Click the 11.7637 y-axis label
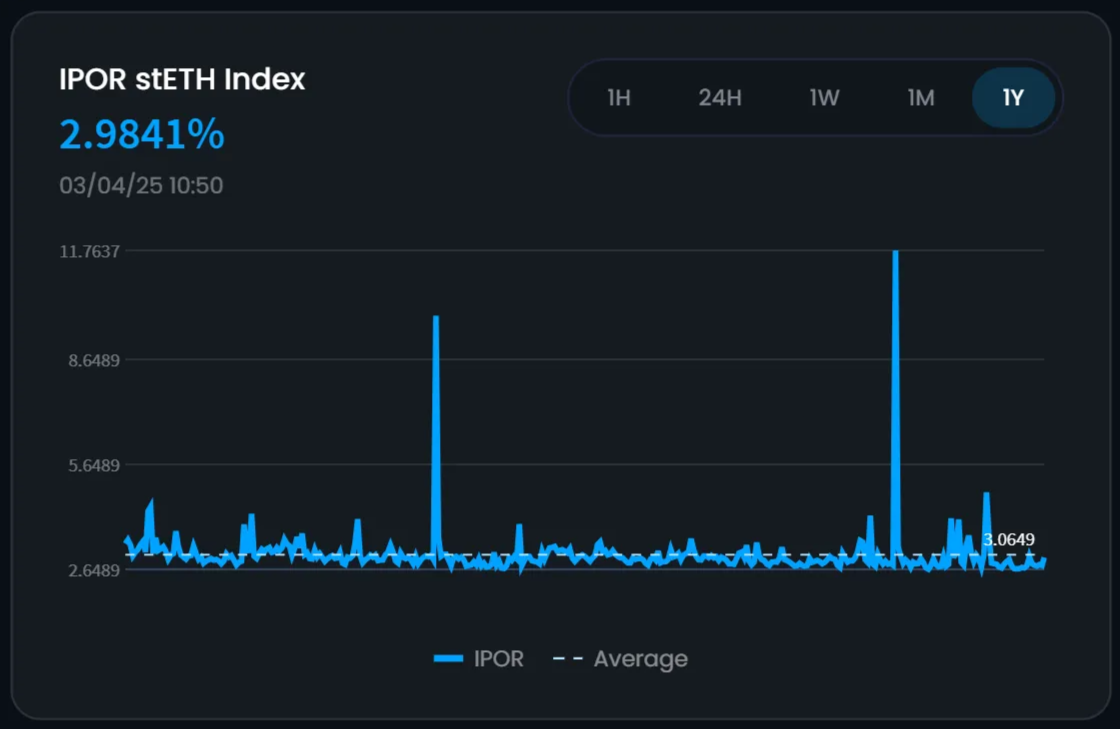 89,251
